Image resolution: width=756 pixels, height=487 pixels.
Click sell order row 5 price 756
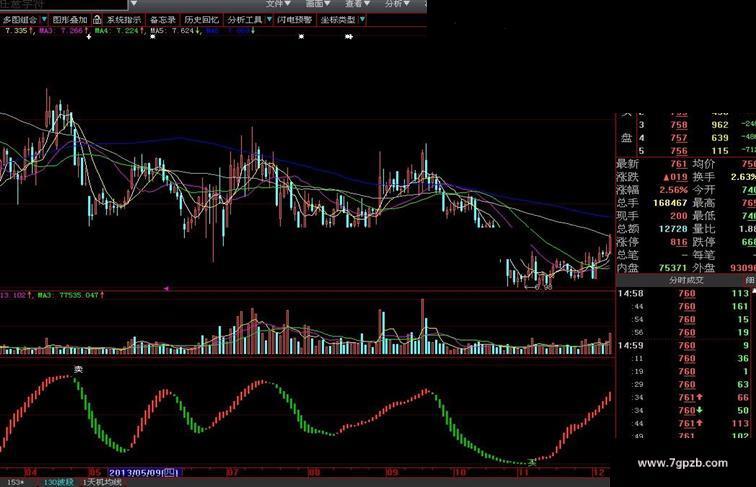[x=679, y=151]
